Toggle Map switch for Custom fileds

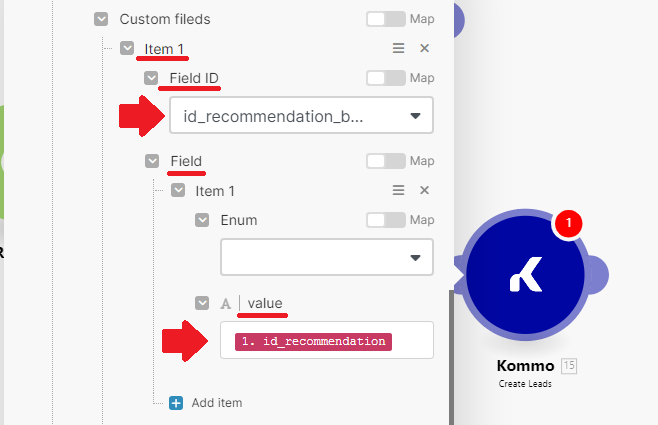pyautogui.click(x=386, y=19)
